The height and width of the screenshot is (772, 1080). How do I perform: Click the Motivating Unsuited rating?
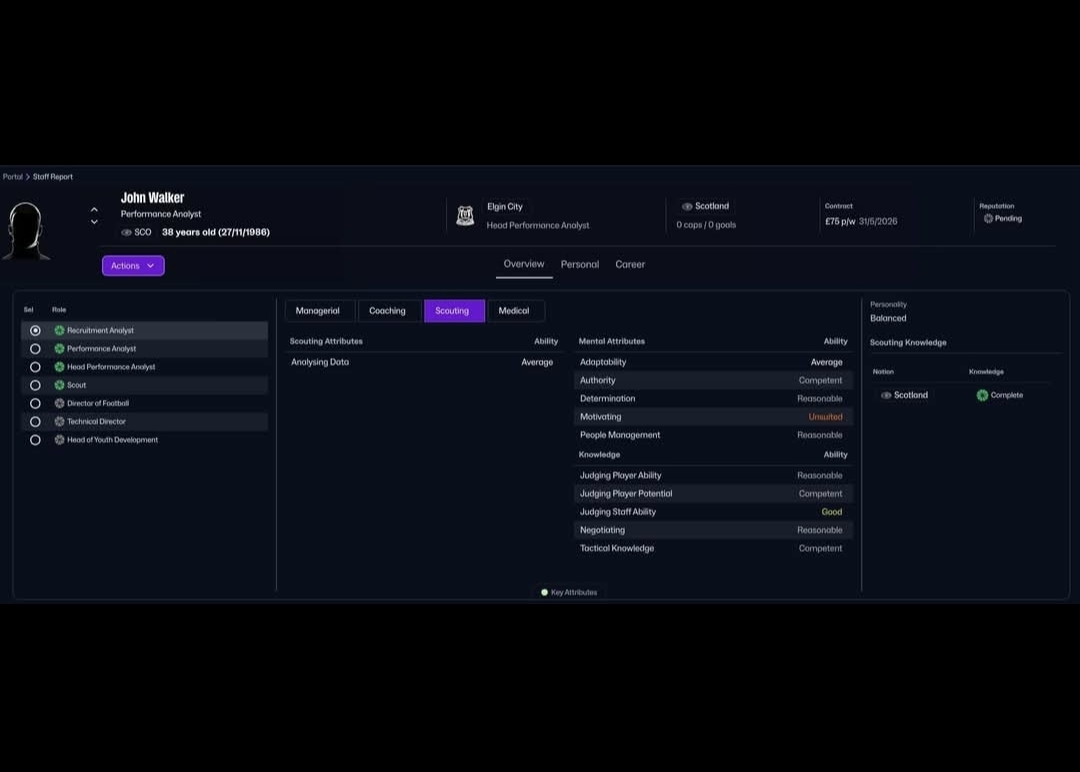pos(825,417)
